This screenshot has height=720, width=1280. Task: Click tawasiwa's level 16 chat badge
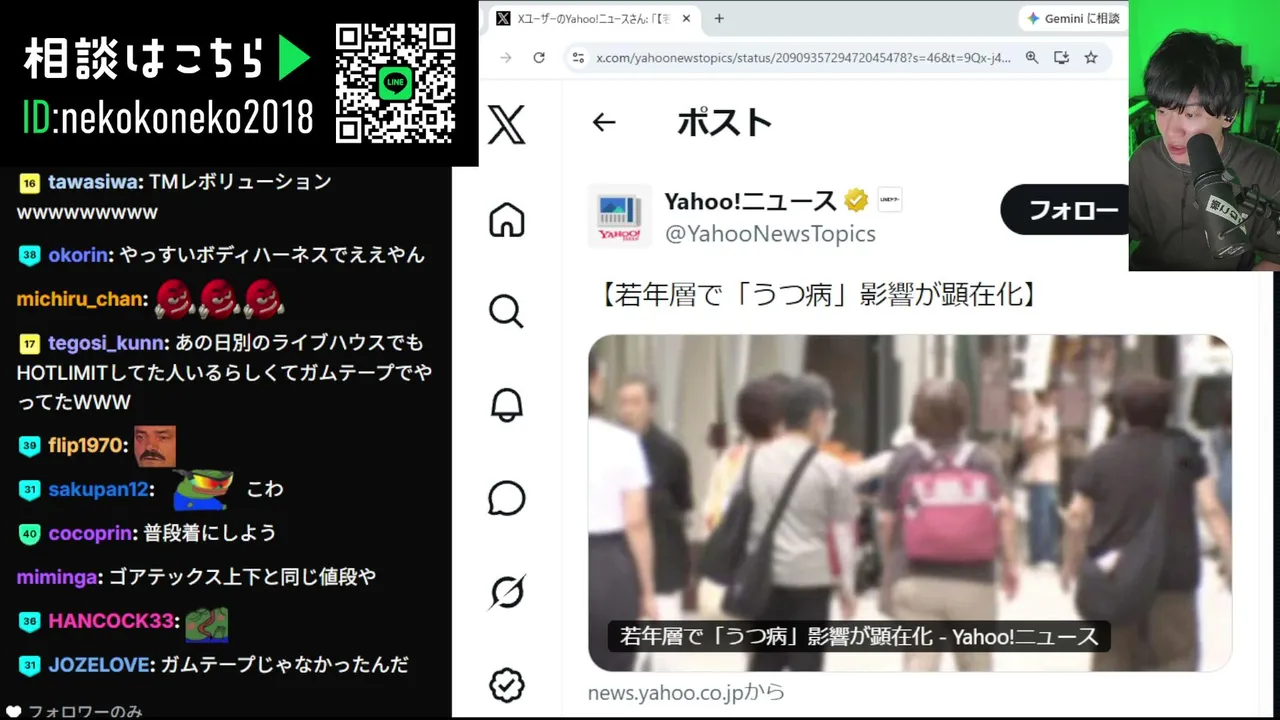click(29, 183)
